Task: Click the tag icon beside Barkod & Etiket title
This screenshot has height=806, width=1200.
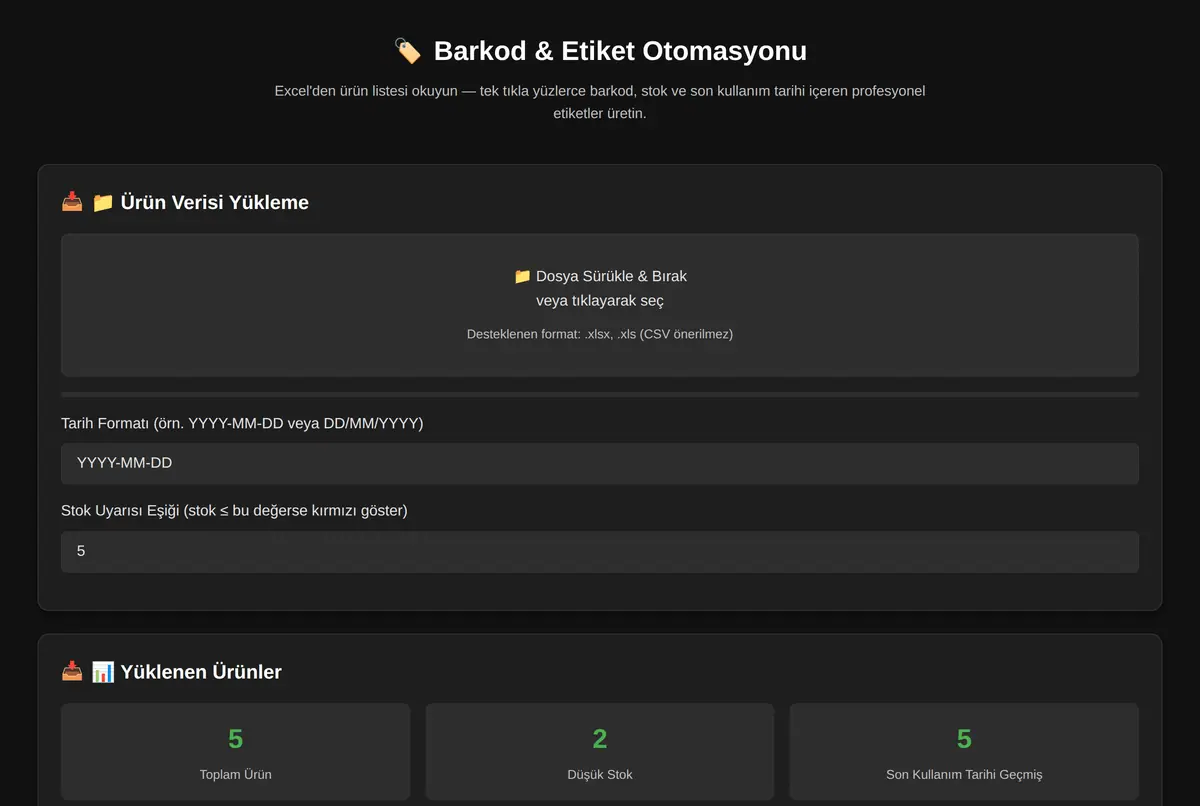Action: [x=408, y=51]
